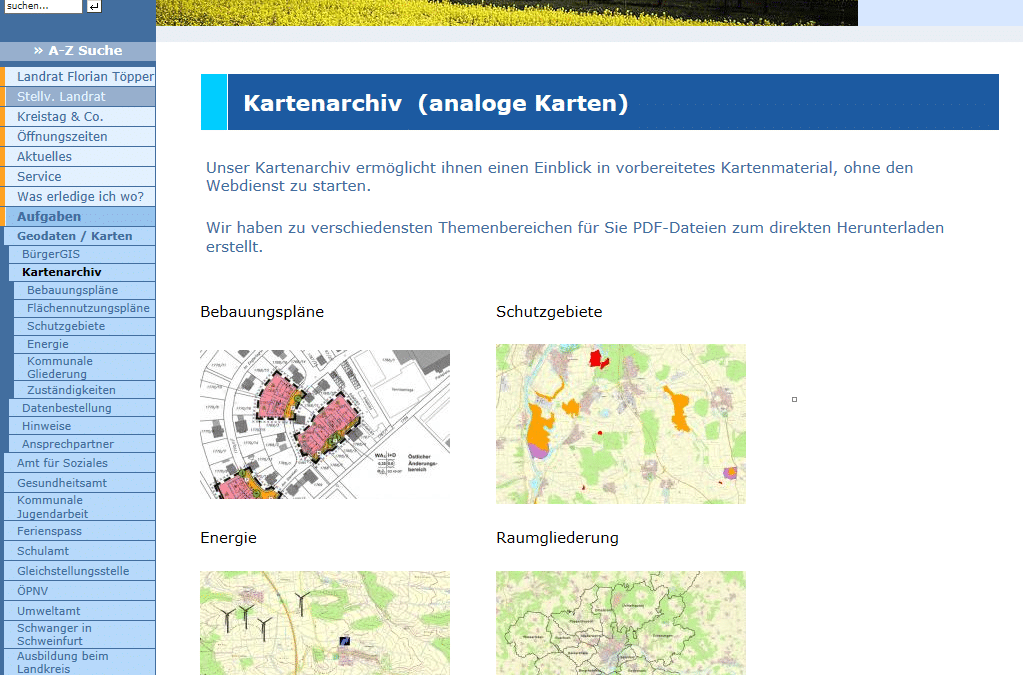
Task: Go to Schulamt
Action: click(x=80, y=551)
